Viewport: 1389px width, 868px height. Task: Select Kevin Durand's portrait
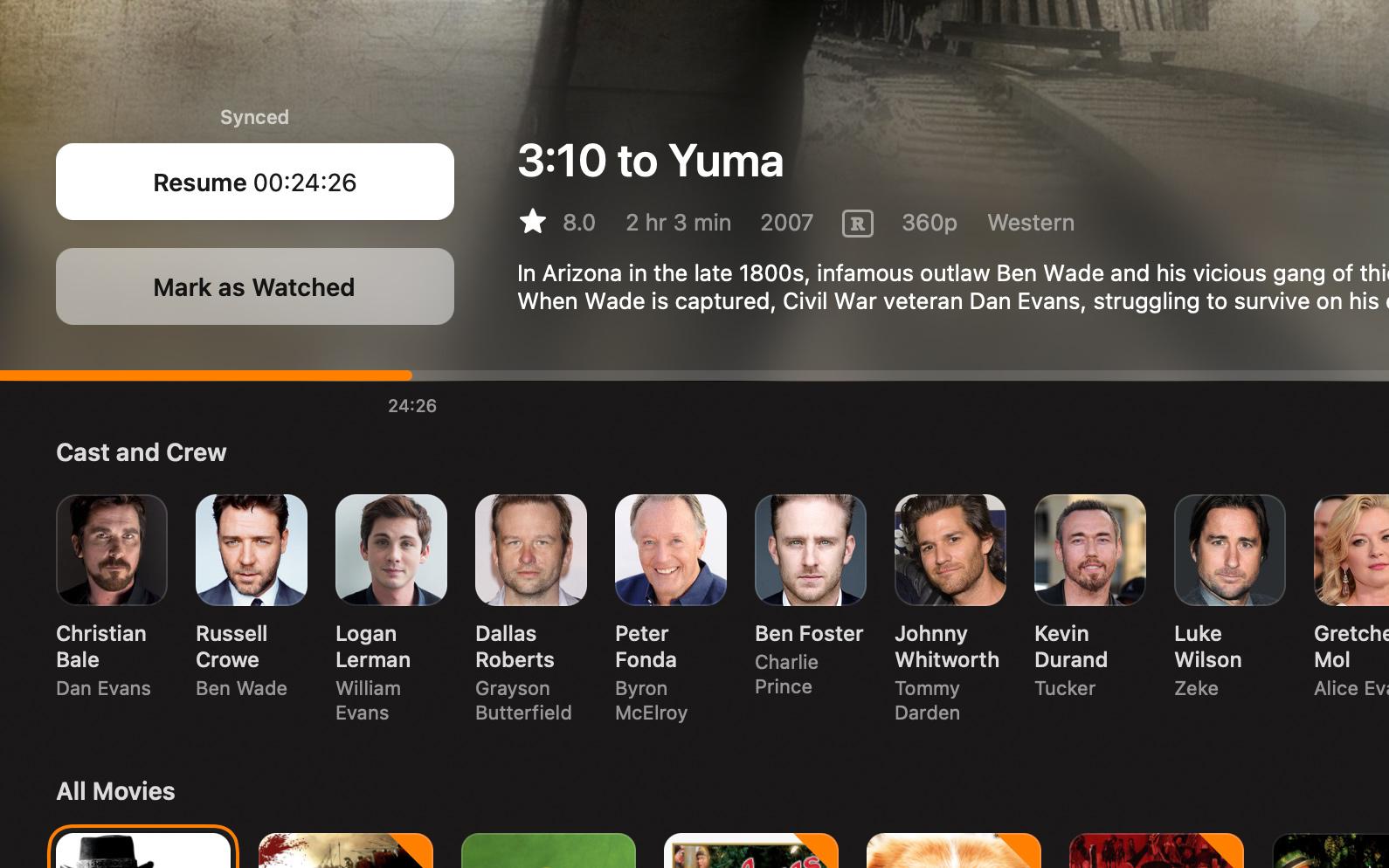(x=1090, y=550)
